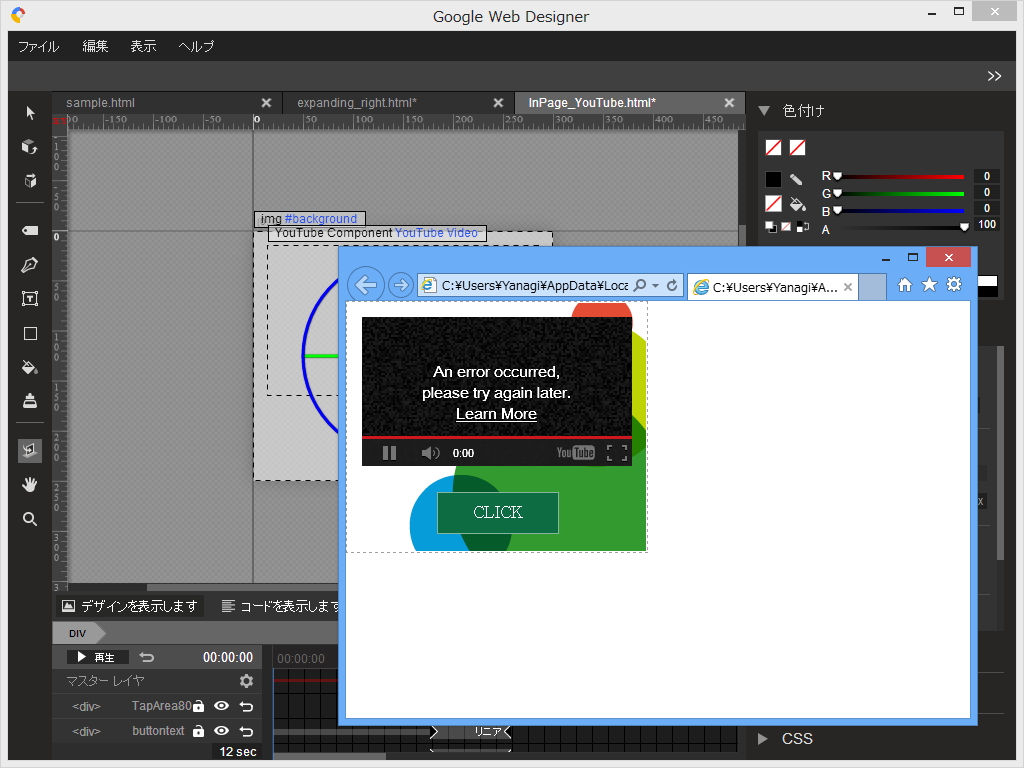Select the YouTube Component label on the stage
This screenshot has height=768, width=1024.
(377, 233)
